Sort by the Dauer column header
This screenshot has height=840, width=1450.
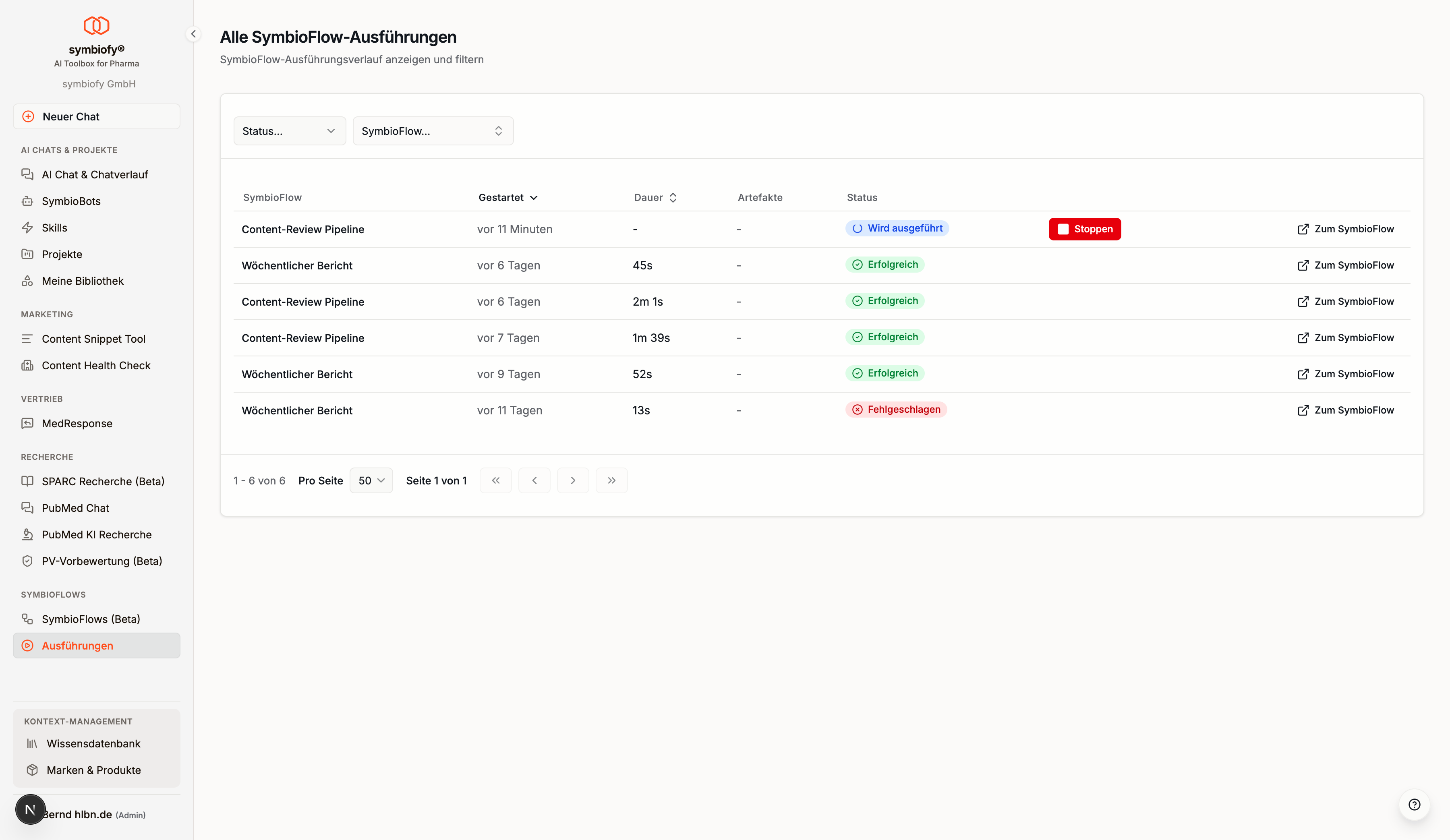coord(655,197)
